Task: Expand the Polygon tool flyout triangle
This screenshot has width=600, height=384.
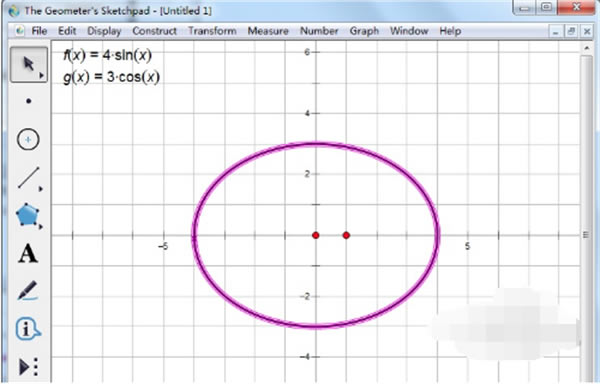Action: pyautogui.click(x=41, y=226)
